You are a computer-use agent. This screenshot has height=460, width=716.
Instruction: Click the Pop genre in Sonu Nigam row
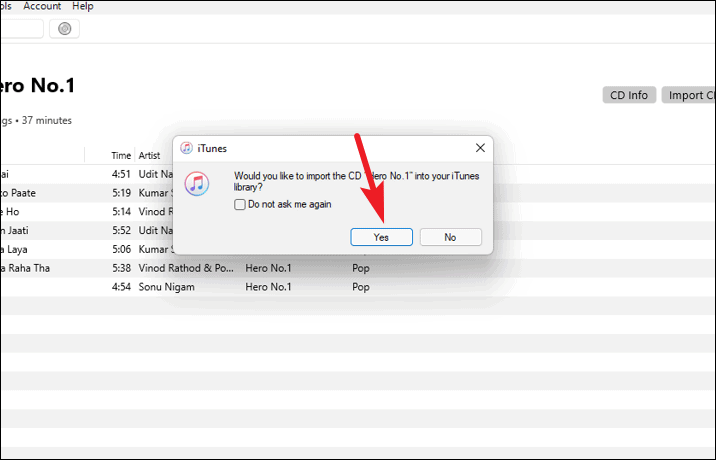(361, 287)
